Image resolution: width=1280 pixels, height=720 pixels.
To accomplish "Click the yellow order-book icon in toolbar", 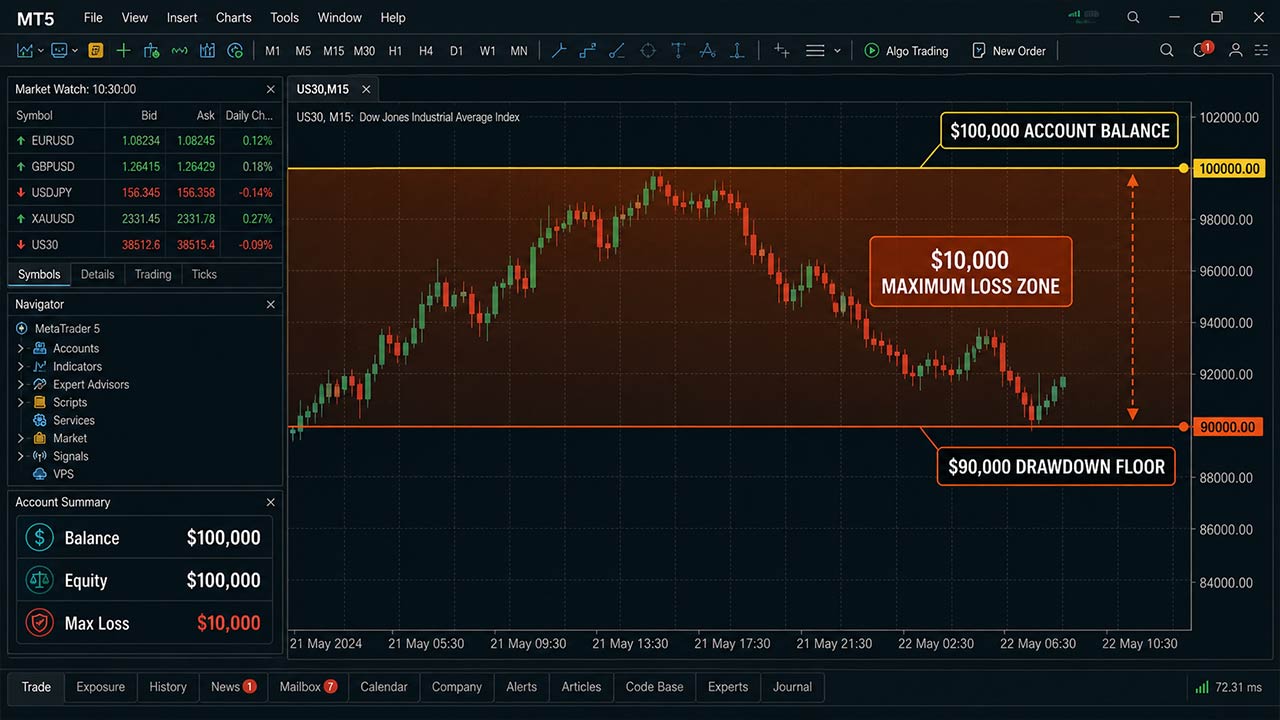I will (95, 50).
